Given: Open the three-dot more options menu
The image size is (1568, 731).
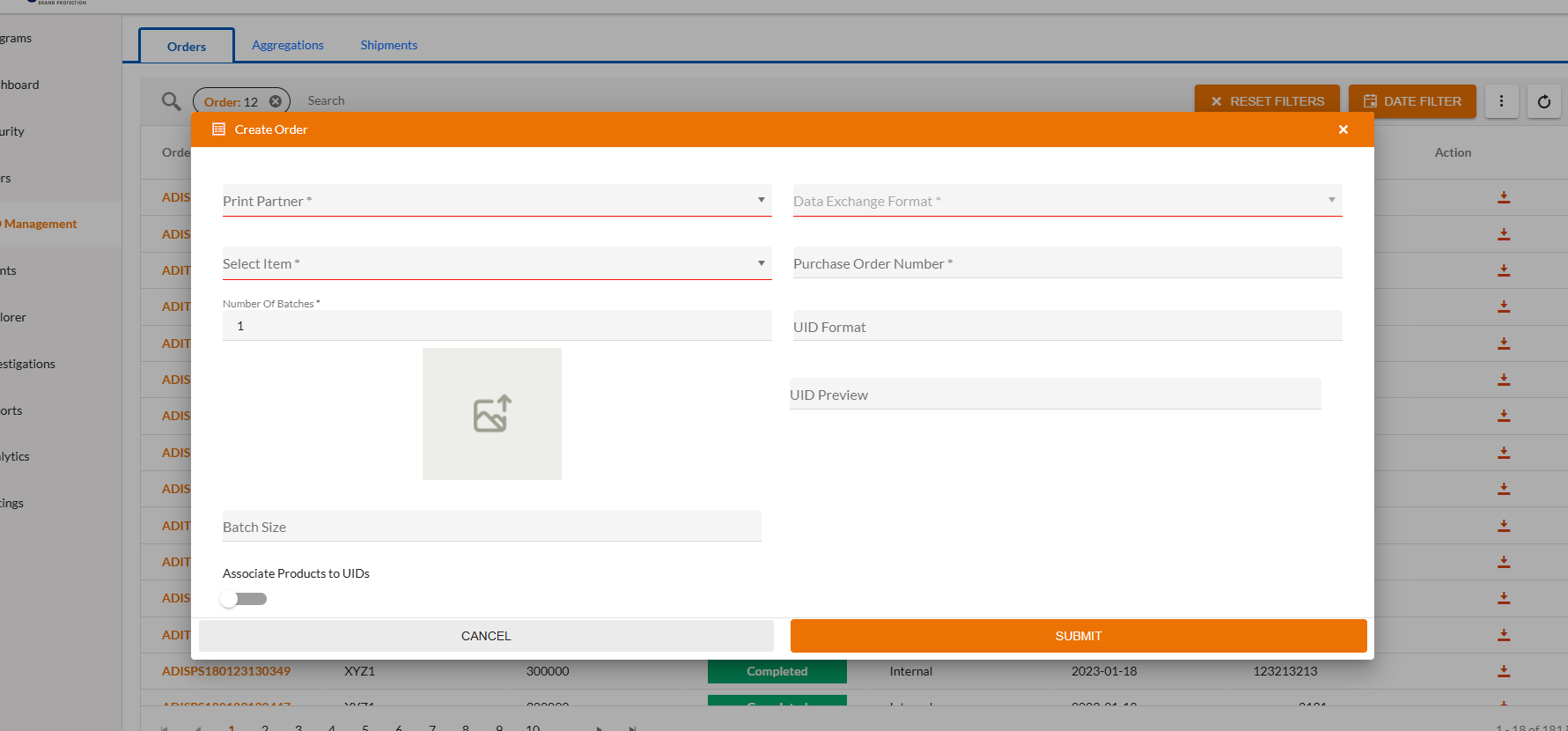Looking at the screenshot, I should click(1501, 101).
